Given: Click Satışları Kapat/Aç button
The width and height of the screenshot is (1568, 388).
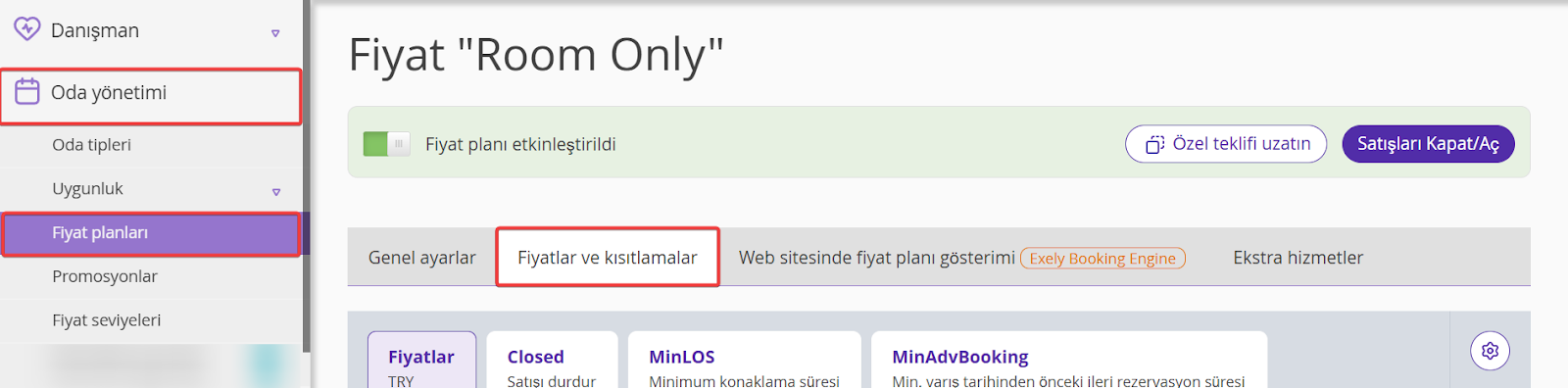Looking at the screenshot, I should [x=1428, y=144].
